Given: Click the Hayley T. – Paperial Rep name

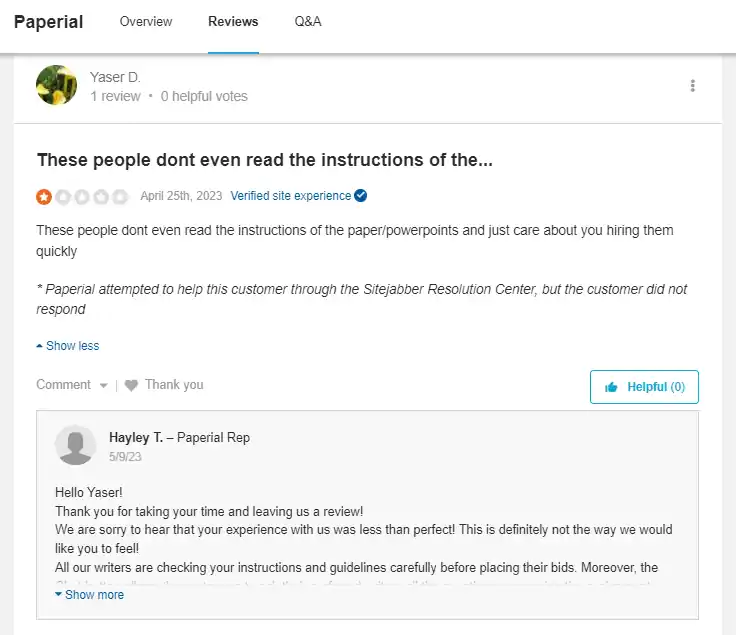Looking at the screenshot, I should [179, 437].
